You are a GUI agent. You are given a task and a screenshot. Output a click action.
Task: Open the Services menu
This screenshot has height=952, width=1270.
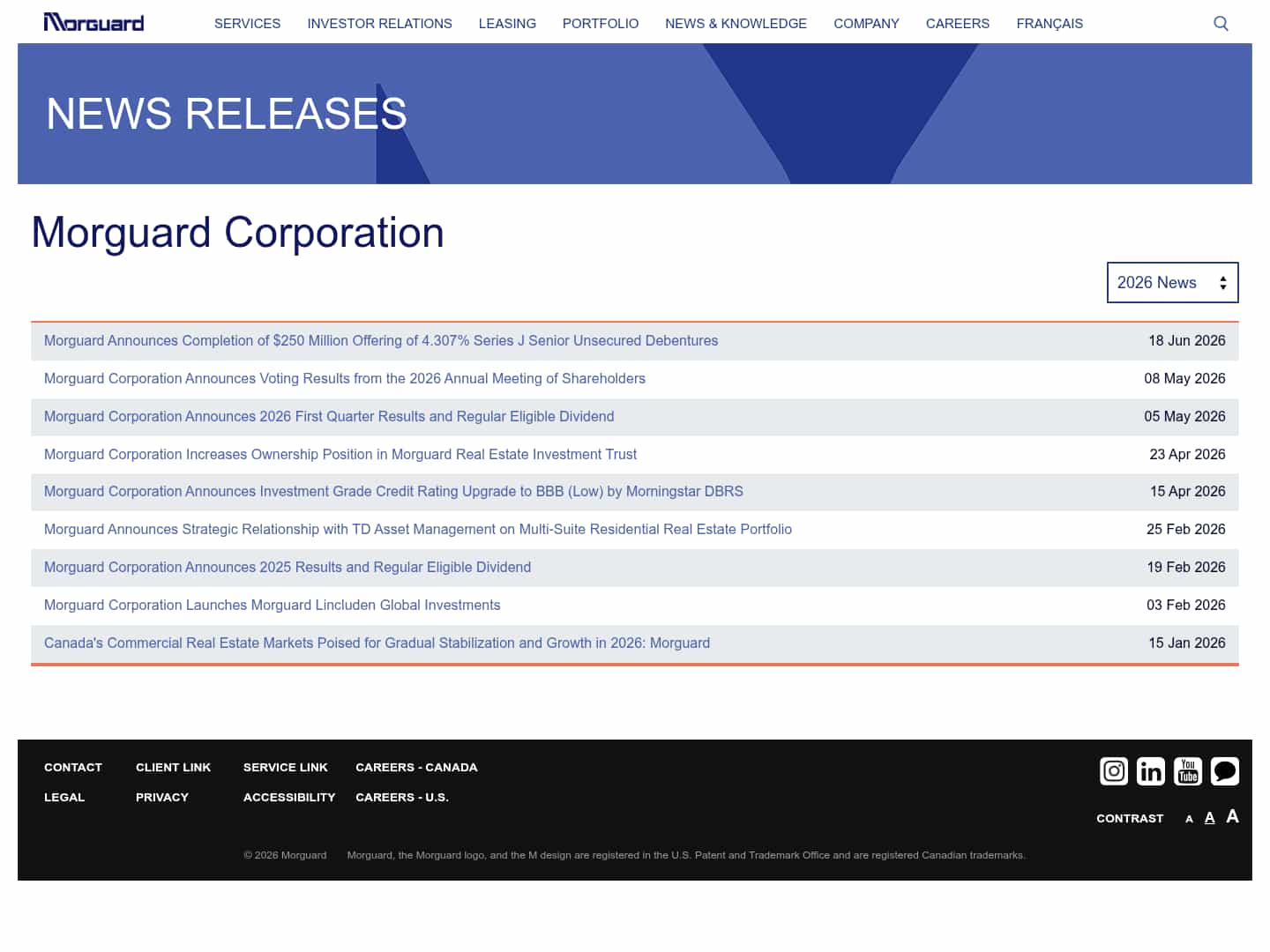(x=247, y=24)
